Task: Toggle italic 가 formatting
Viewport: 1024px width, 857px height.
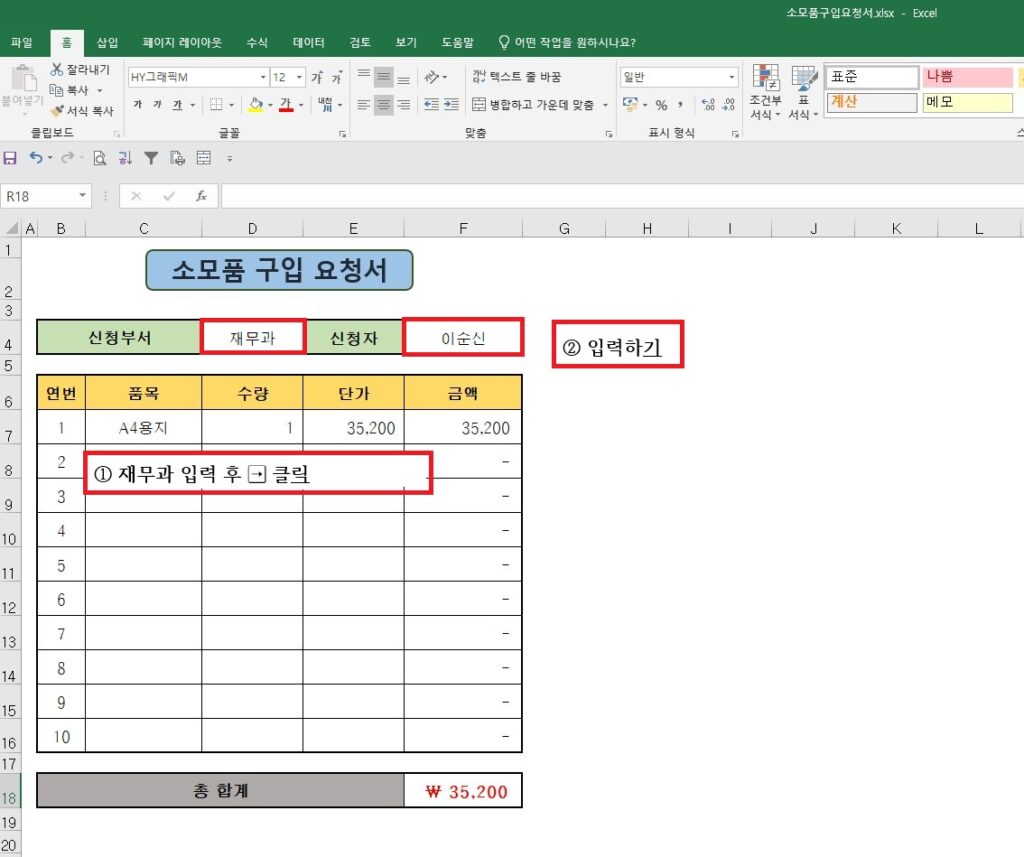Action: click(157, 105)
